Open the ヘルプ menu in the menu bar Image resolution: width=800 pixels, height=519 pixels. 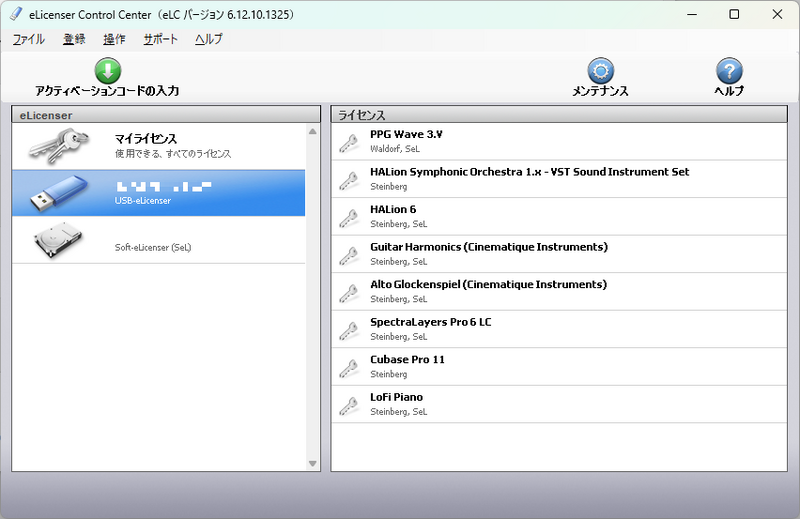click(209, 39)
